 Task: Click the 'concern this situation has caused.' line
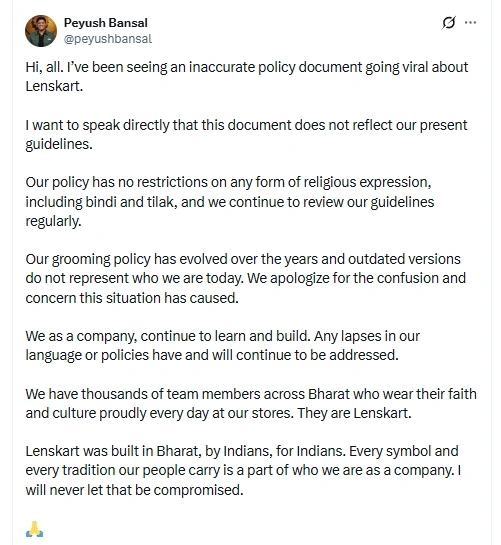[x=132, y=298]
